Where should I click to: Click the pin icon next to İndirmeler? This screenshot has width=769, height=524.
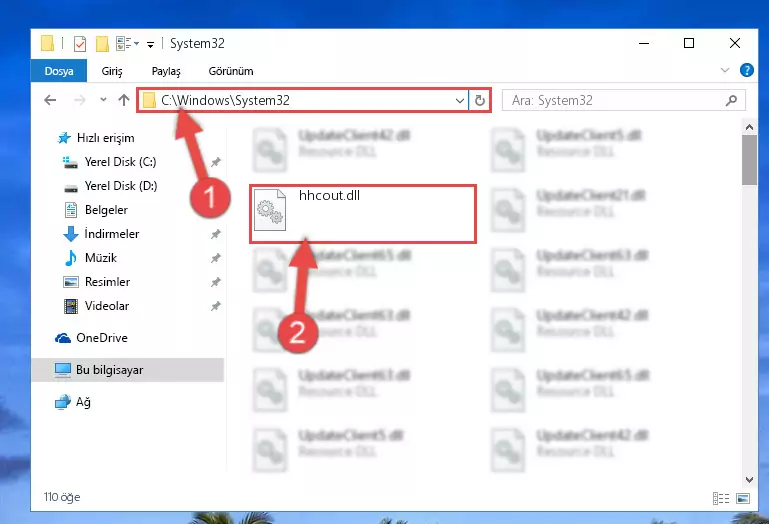pos(215,234)
